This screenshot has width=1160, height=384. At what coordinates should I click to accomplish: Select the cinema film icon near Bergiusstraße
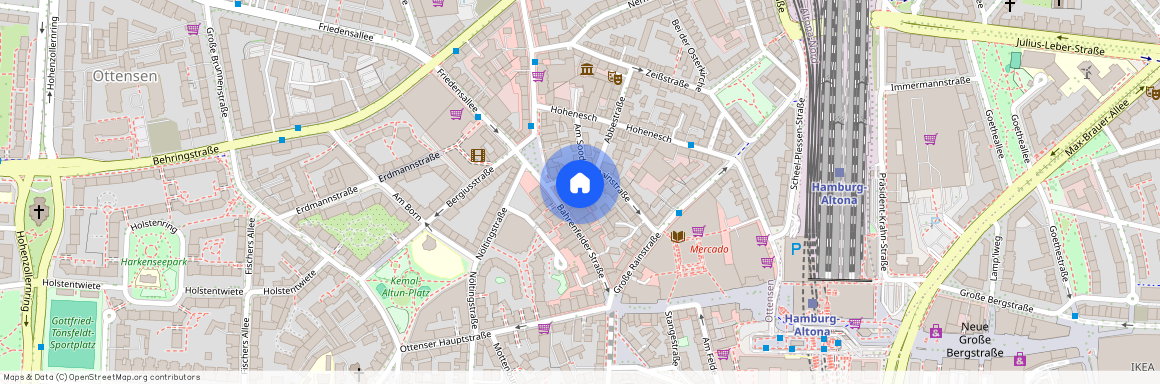478,155
